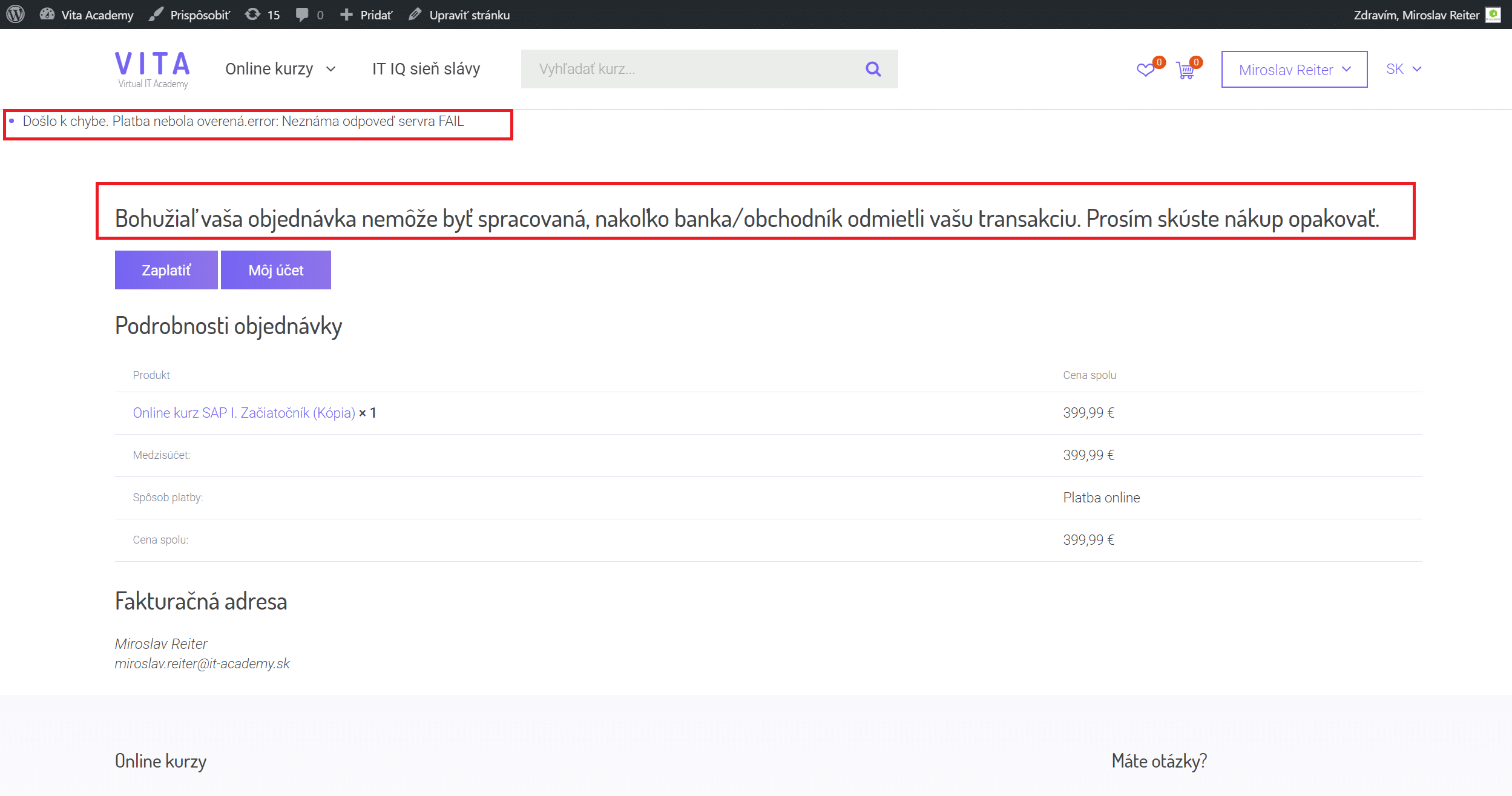Expand the Online kurzy navigation menu

[x=280, y=69]
